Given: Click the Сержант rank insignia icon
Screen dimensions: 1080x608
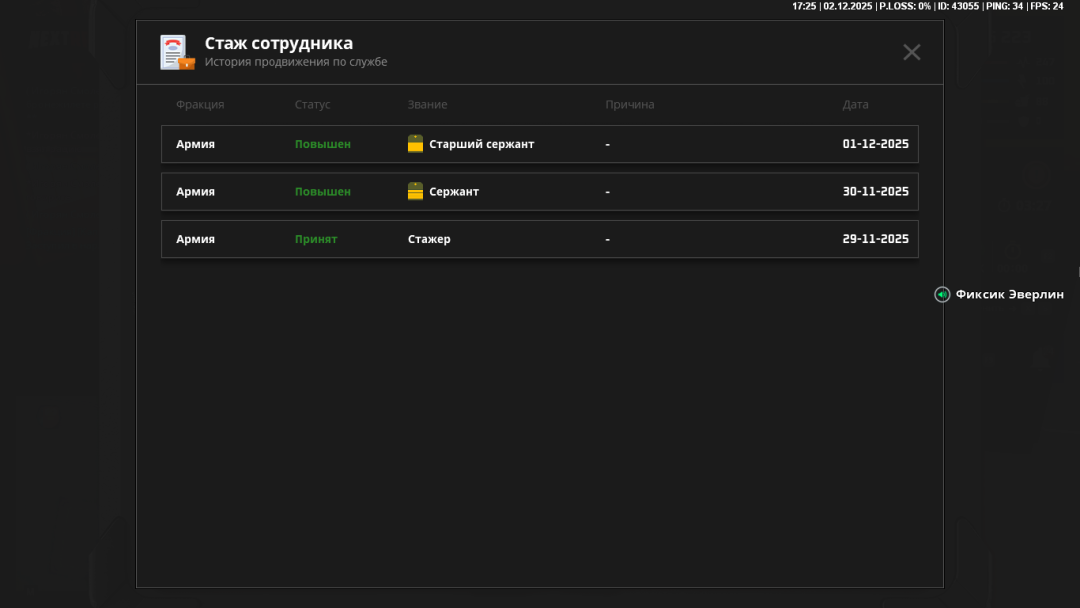Looking at the screenshot, I should (415, 192).
